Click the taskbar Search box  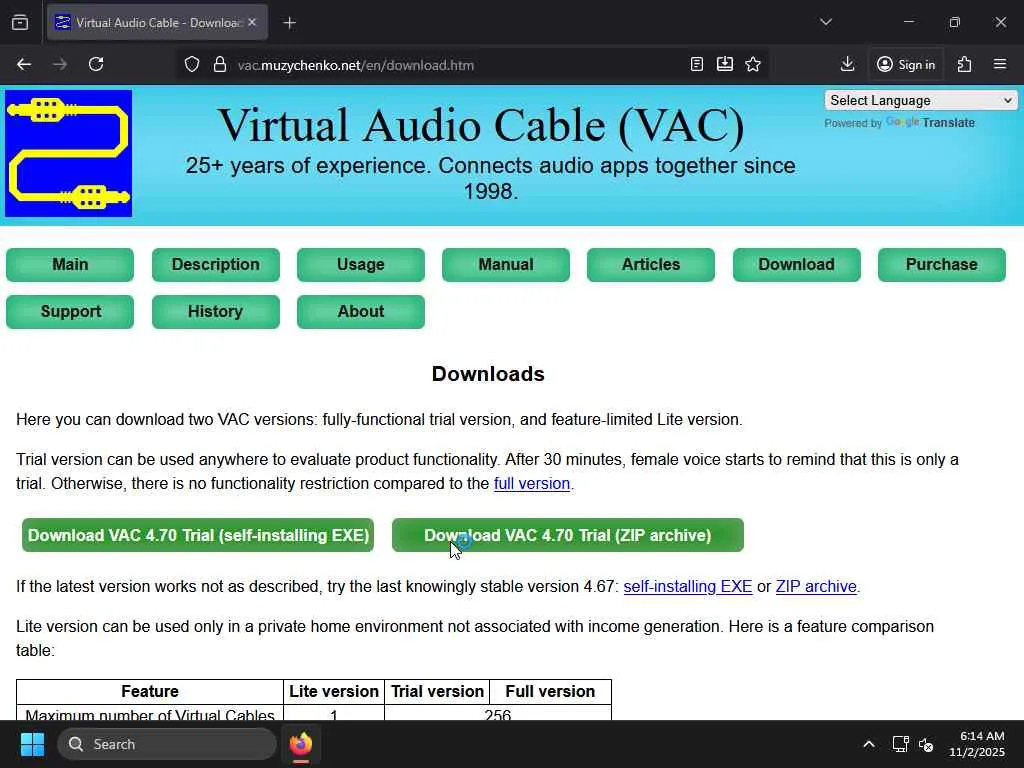pyautogui.click(x=167, y=744)
